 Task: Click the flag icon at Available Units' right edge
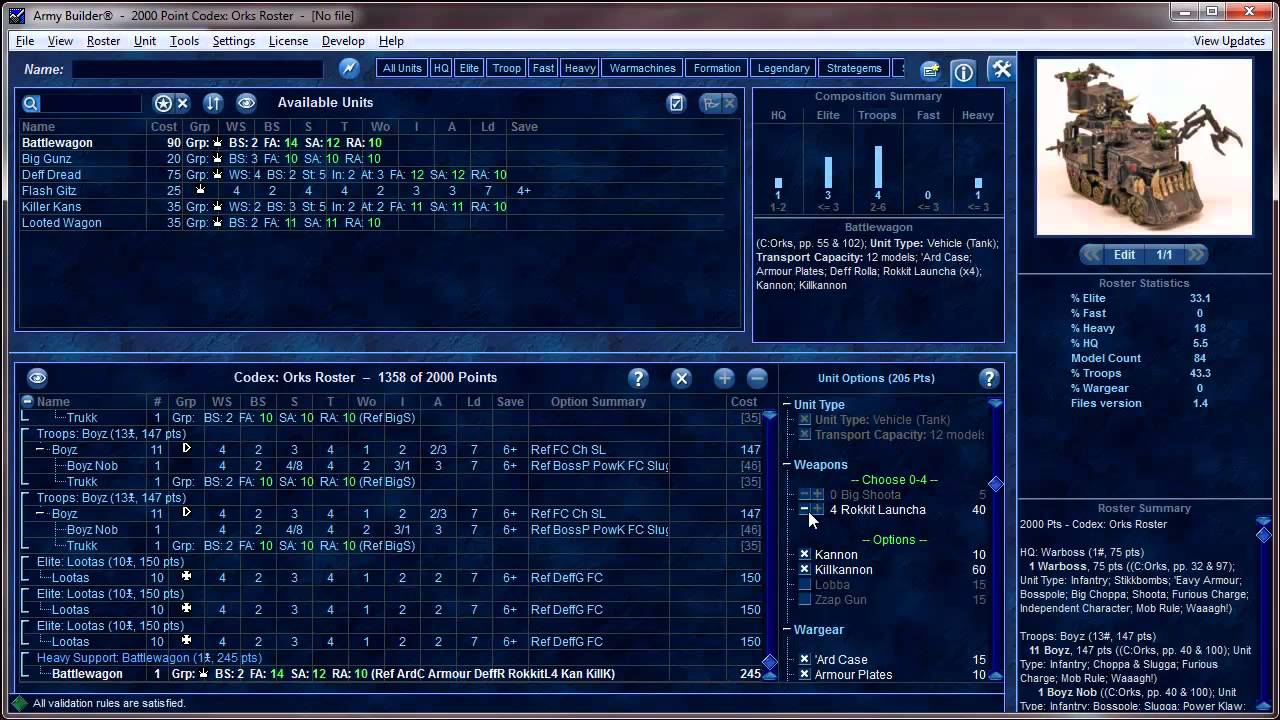711,103
